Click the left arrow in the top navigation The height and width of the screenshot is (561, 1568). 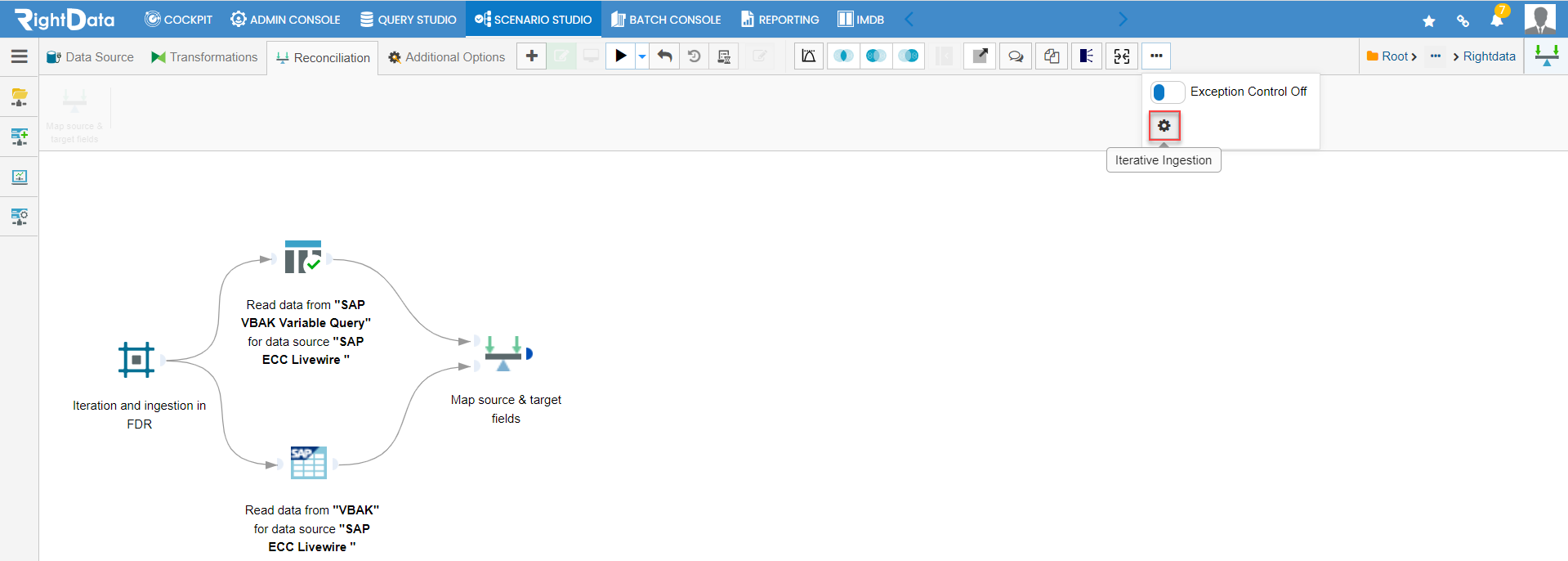click(909, 19)
